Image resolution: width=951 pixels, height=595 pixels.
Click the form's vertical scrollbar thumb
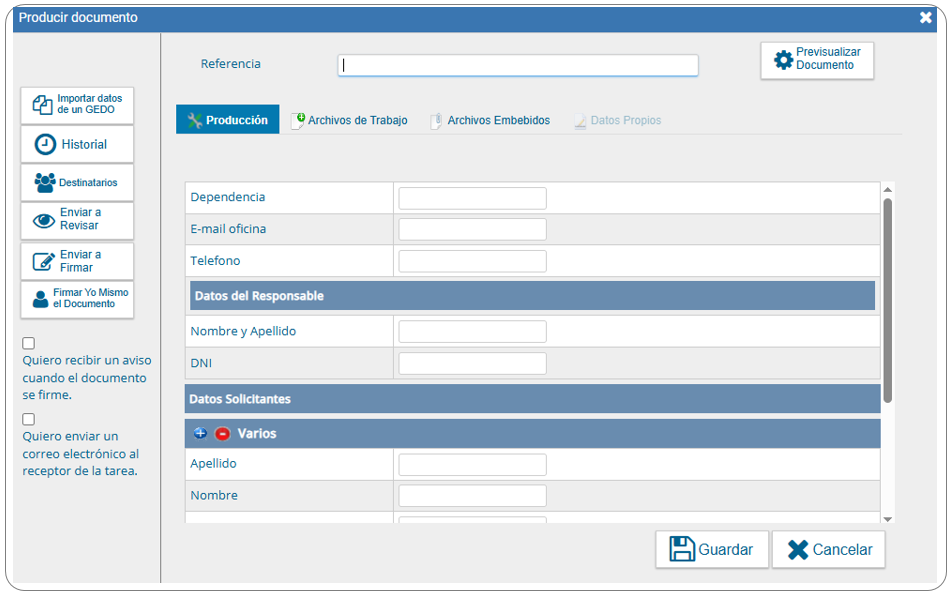[x=887, y=300]
